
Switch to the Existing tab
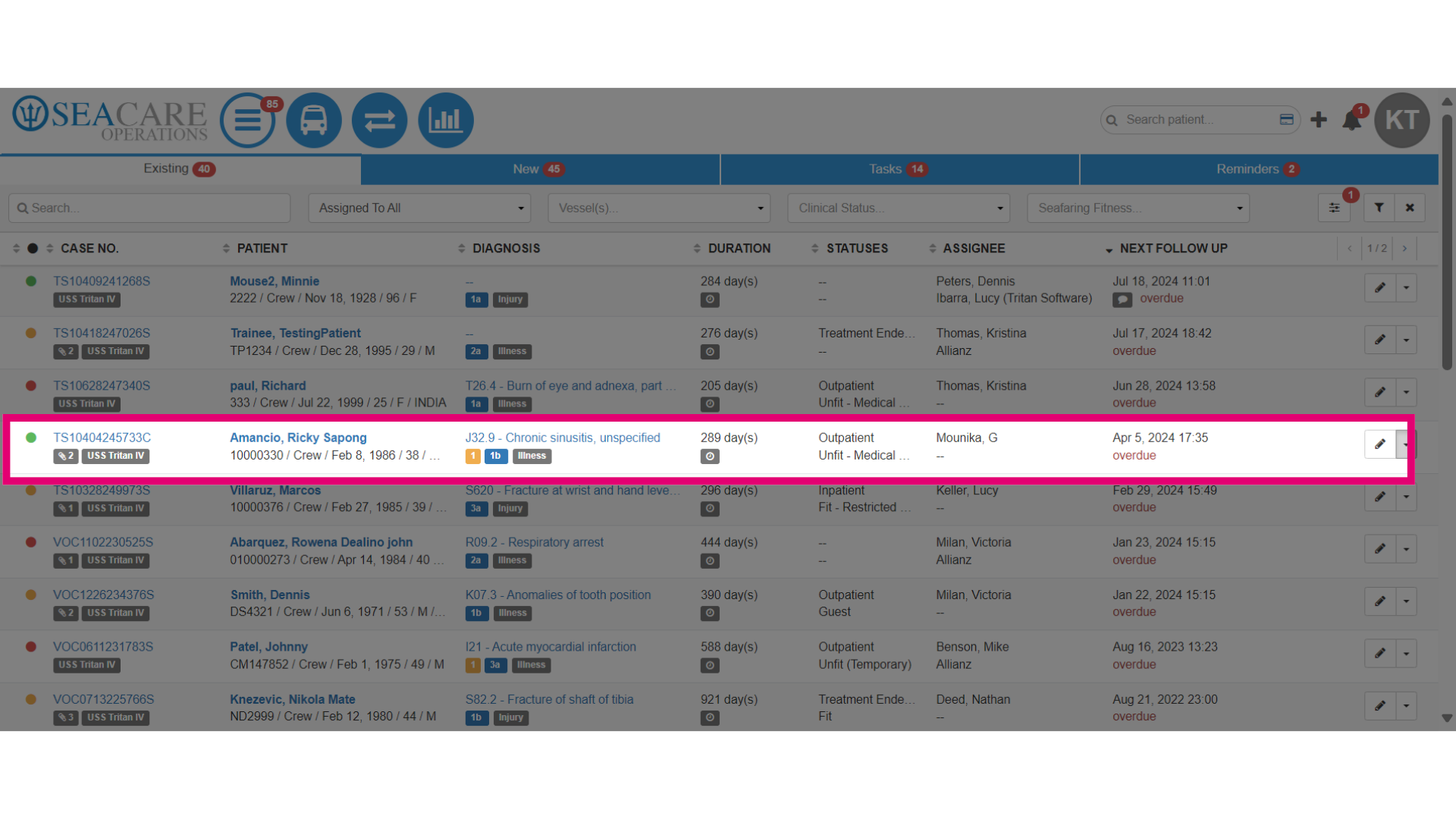180,169
